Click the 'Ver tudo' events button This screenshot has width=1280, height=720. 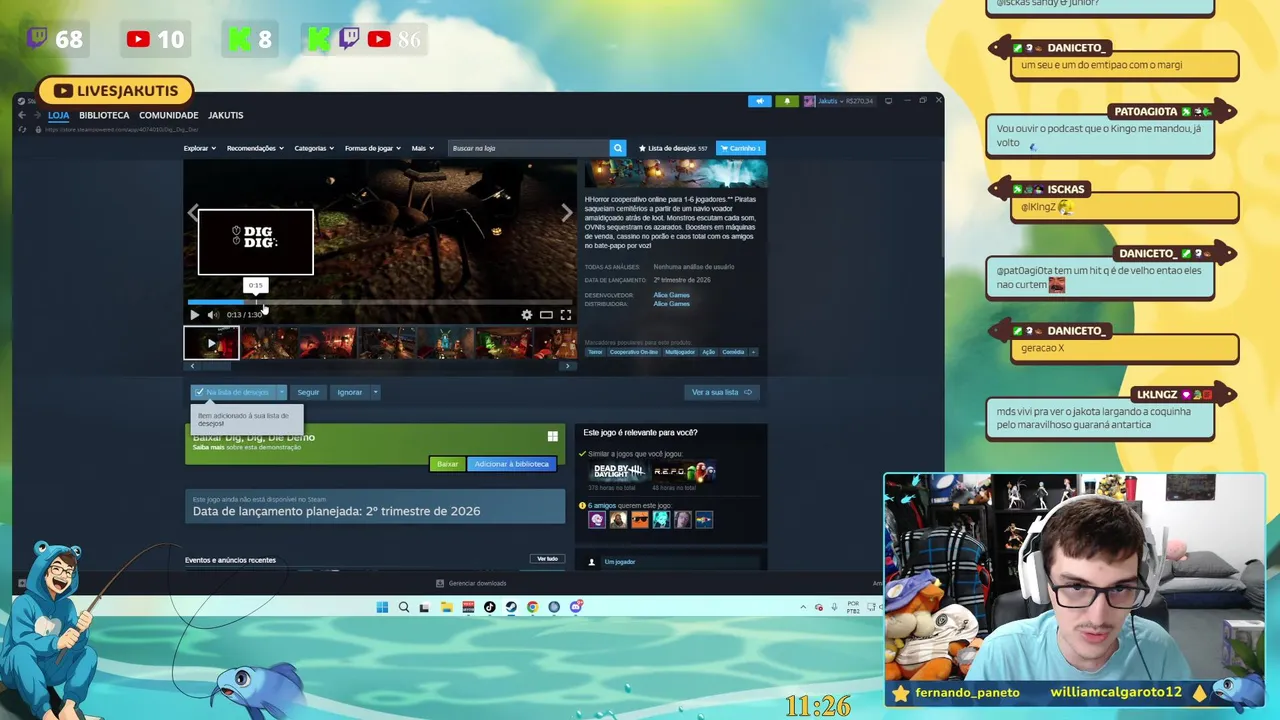point(547,559)
